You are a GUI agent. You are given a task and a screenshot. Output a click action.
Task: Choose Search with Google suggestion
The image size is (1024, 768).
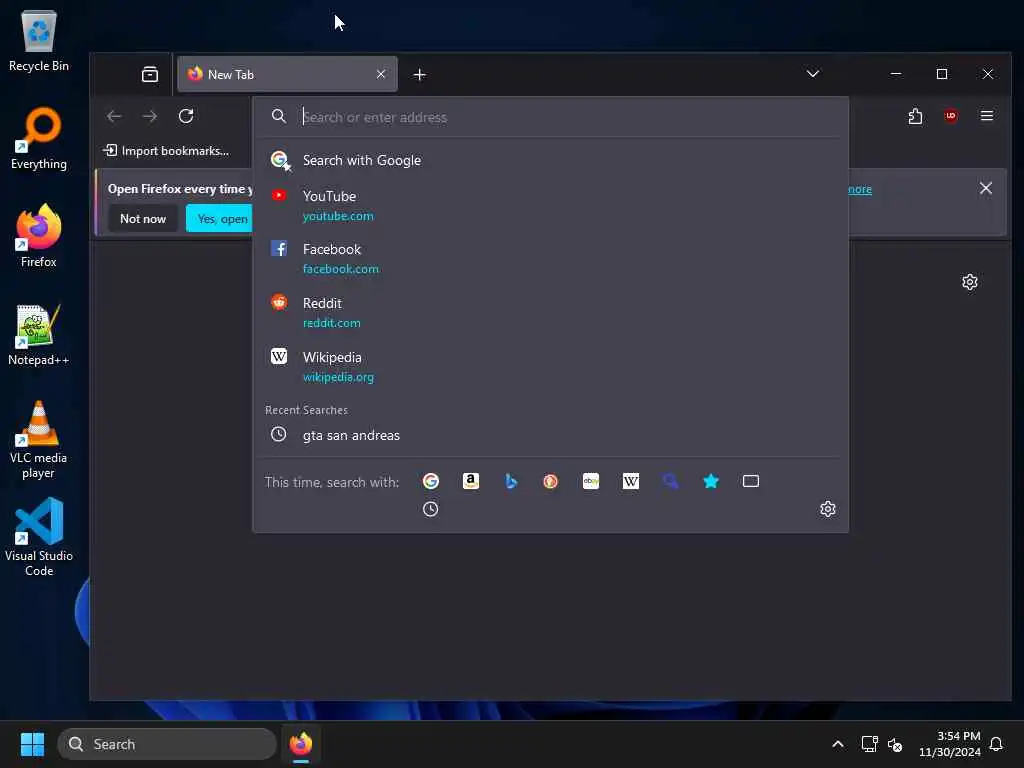[x=550, y=160]
